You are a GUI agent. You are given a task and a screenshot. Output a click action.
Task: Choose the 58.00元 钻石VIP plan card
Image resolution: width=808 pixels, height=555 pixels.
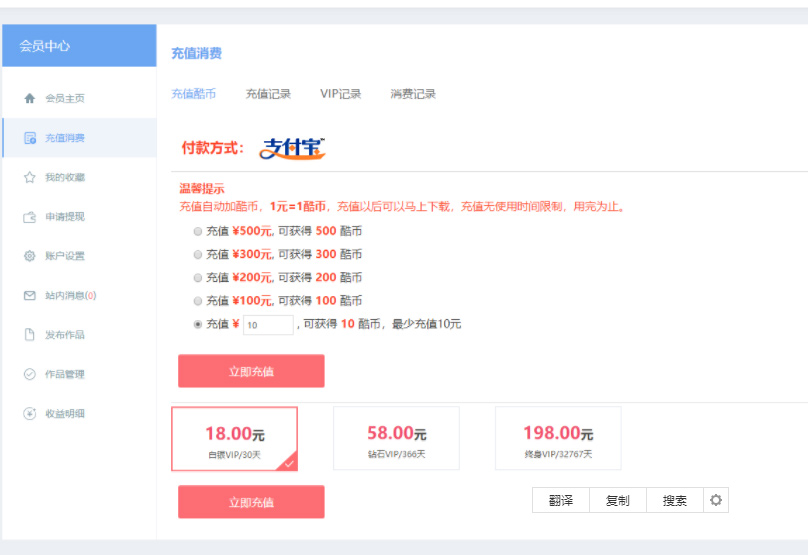point(396,438)
